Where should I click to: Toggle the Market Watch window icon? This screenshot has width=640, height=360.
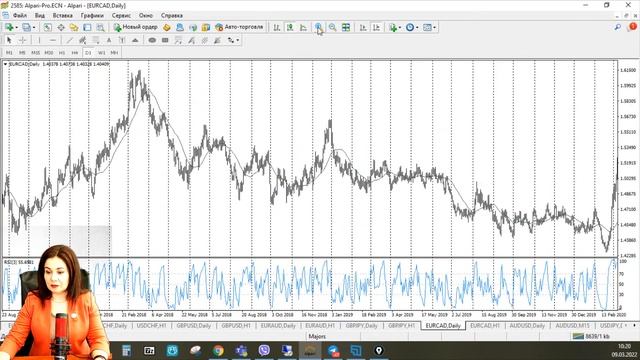click(47, 27)
